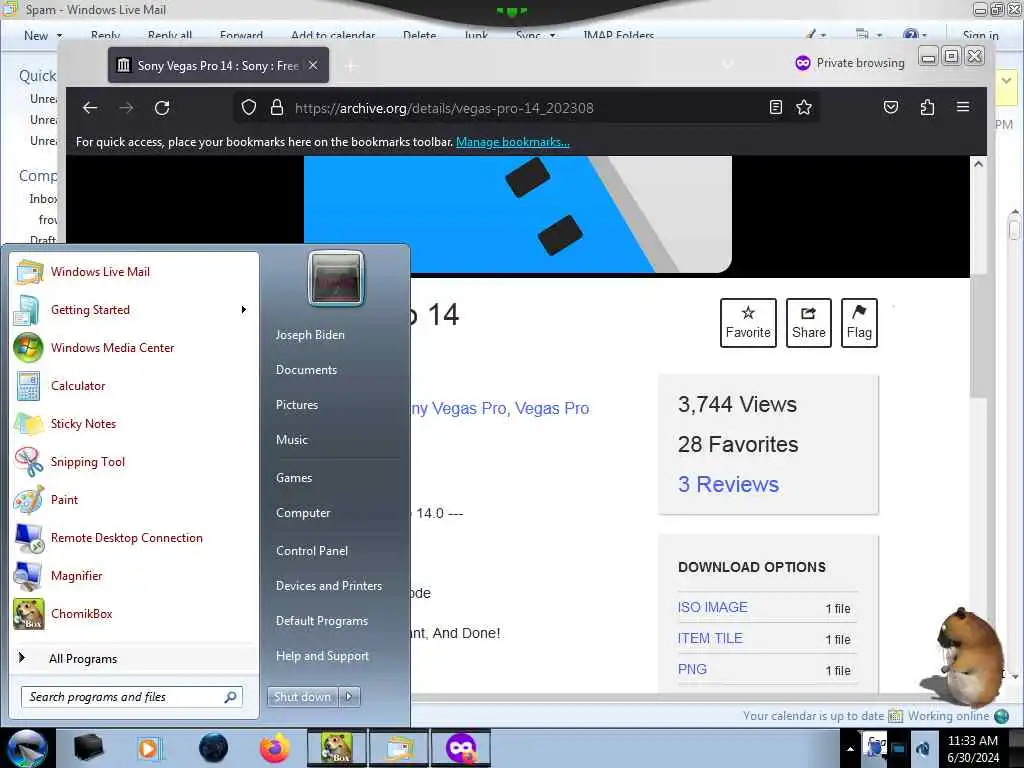Click the taskbar clock 11:33 AM
The height and width of the screenshot is (768, 1024).
pos(973,748)
